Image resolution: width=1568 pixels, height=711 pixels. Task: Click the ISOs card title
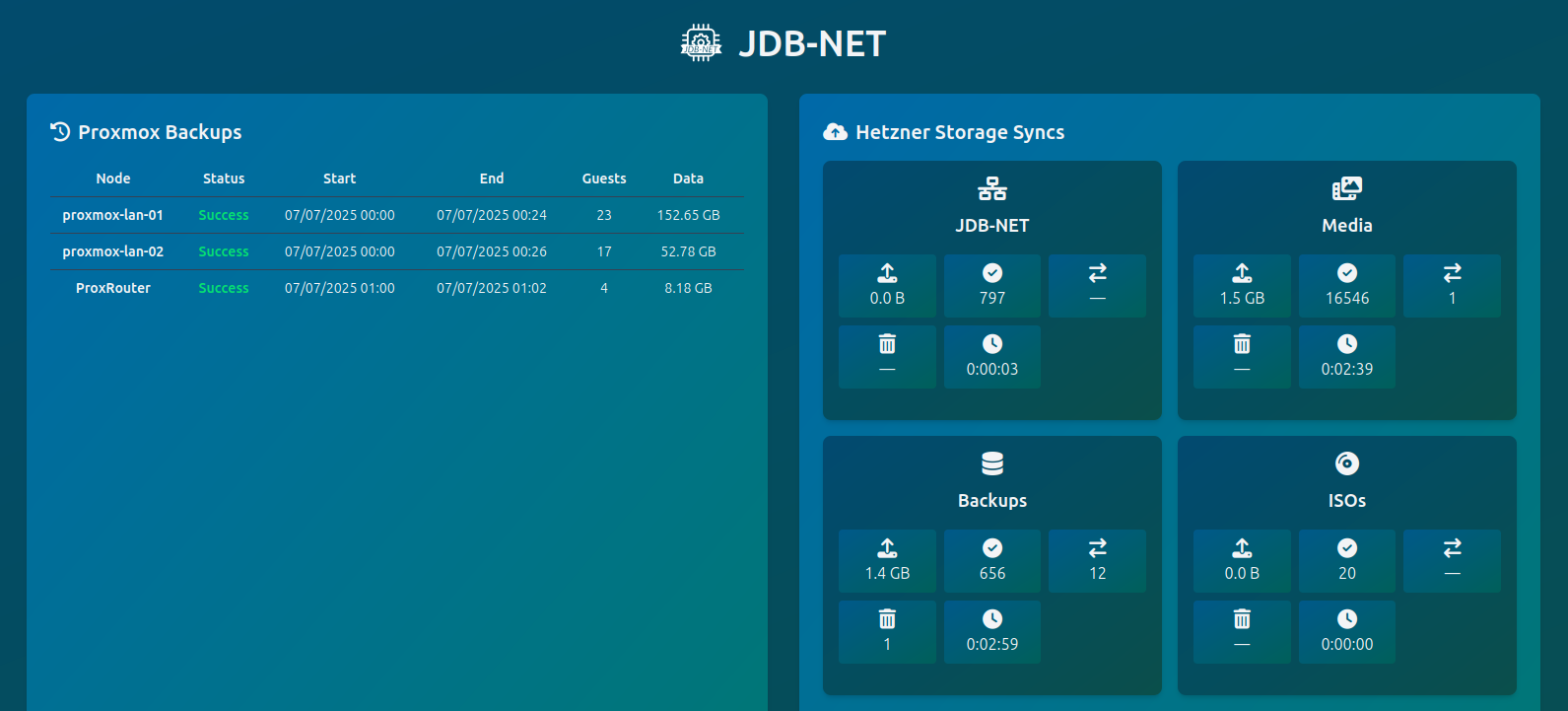point(1347,501)
